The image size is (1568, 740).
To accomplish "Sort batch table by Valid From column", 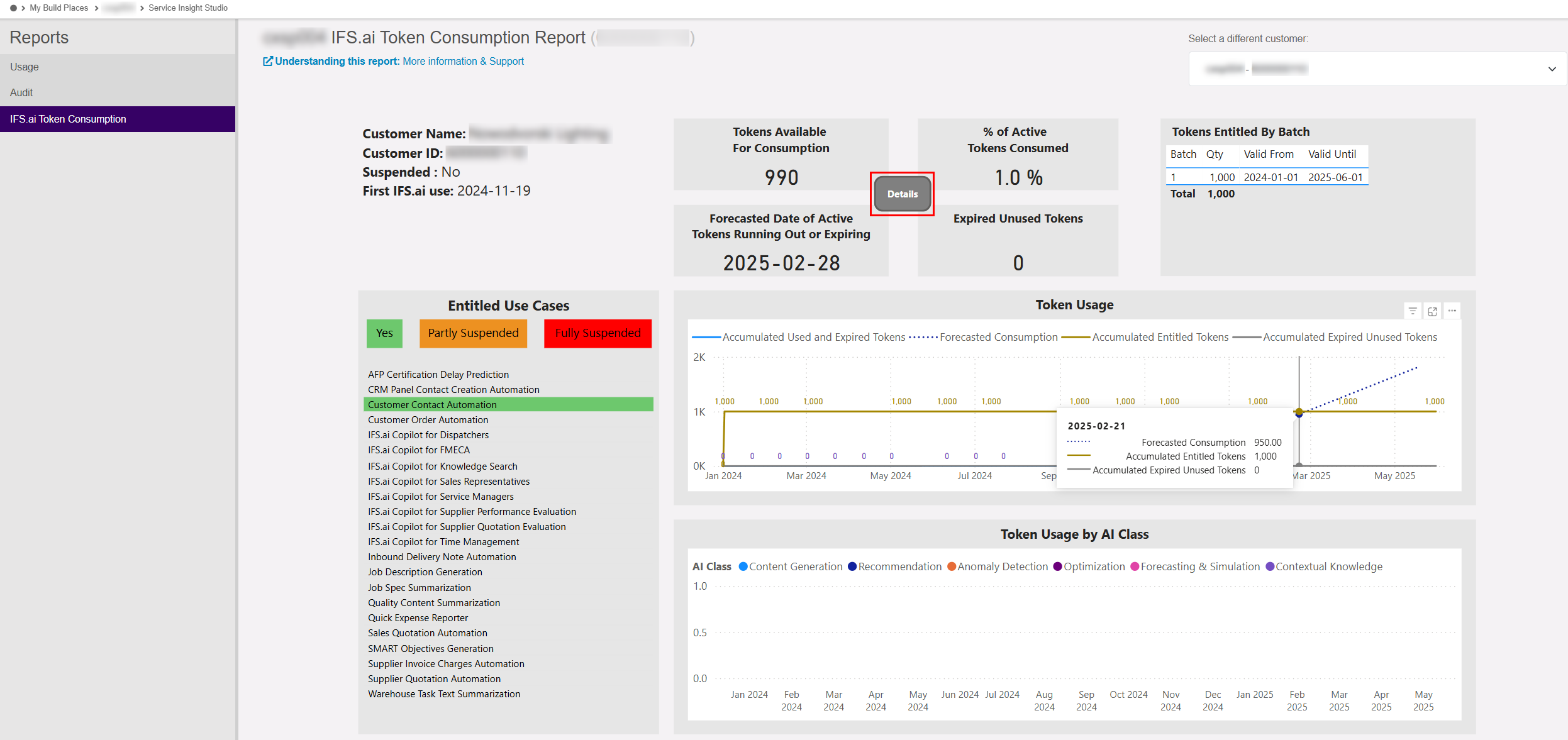I will click(1268, 154).
